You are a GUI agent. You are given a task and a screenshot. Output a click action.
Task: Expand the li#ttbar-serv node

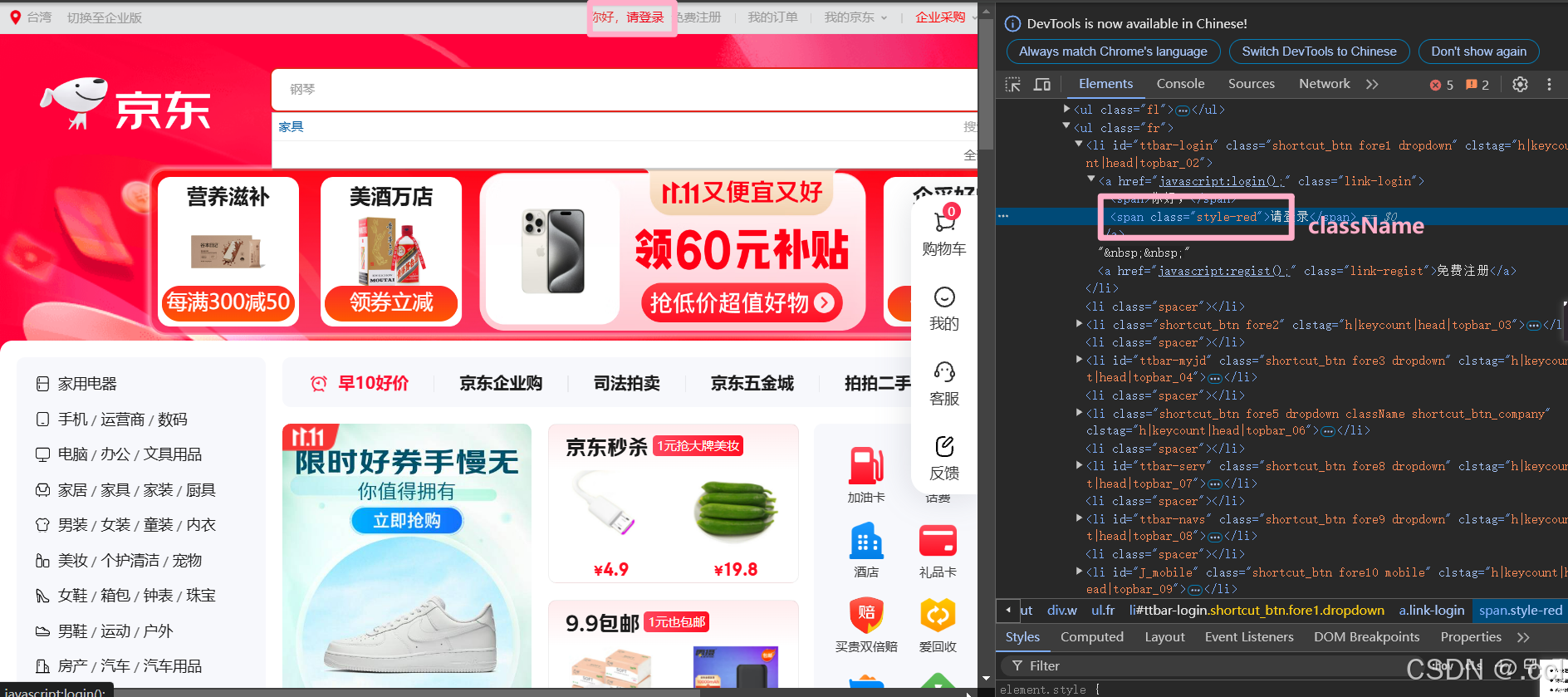(1079, 465)
